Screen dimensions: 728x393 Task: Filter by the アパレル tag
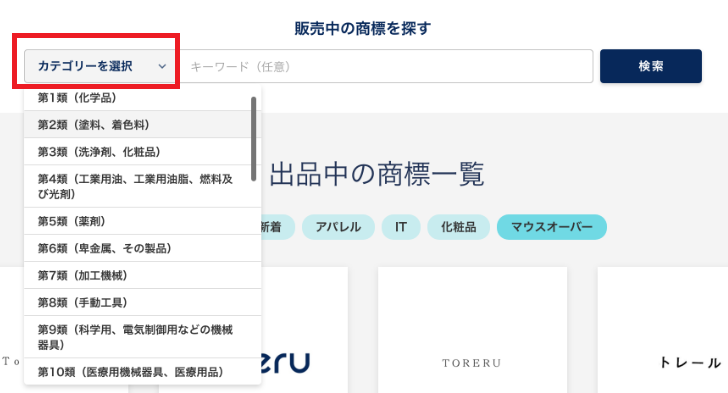coord(338,227)
